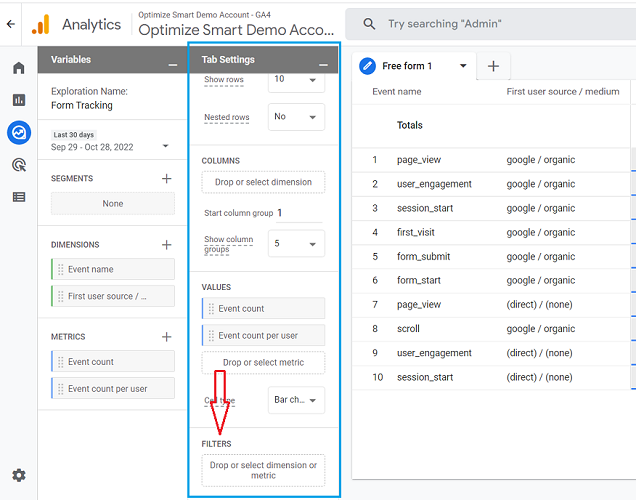Click the Show rows label
The height and width of the screenshot is (500, 636).
pyautogui.click(x=224, y=80)
